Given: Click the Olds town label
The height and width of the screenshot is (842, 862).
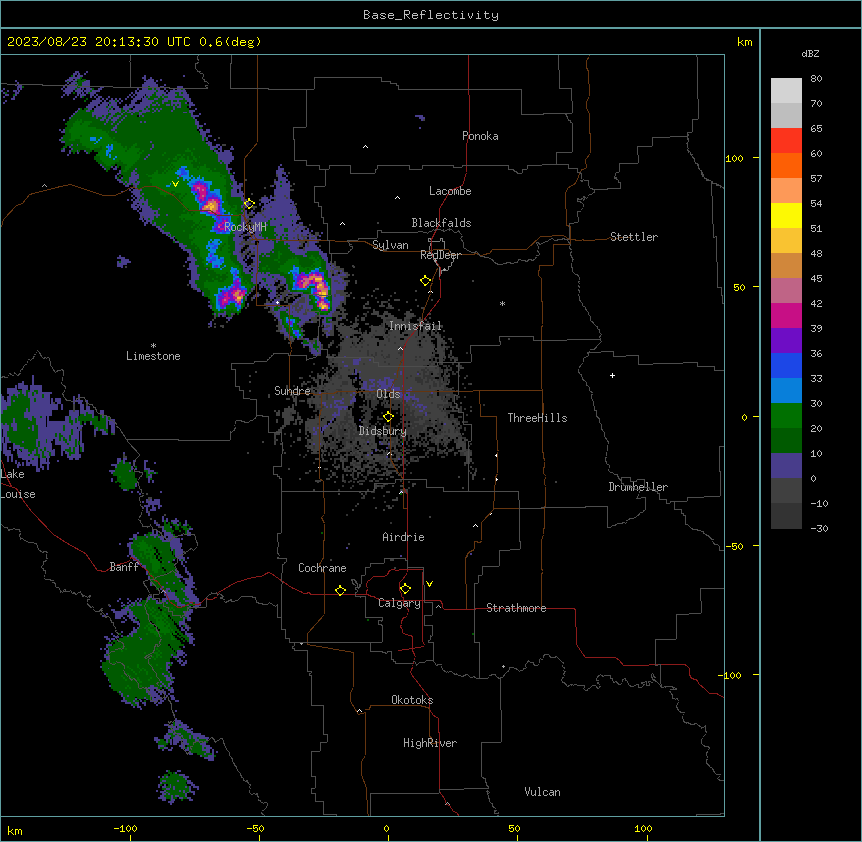Looking at the screenshot, I should click(388, 394).
